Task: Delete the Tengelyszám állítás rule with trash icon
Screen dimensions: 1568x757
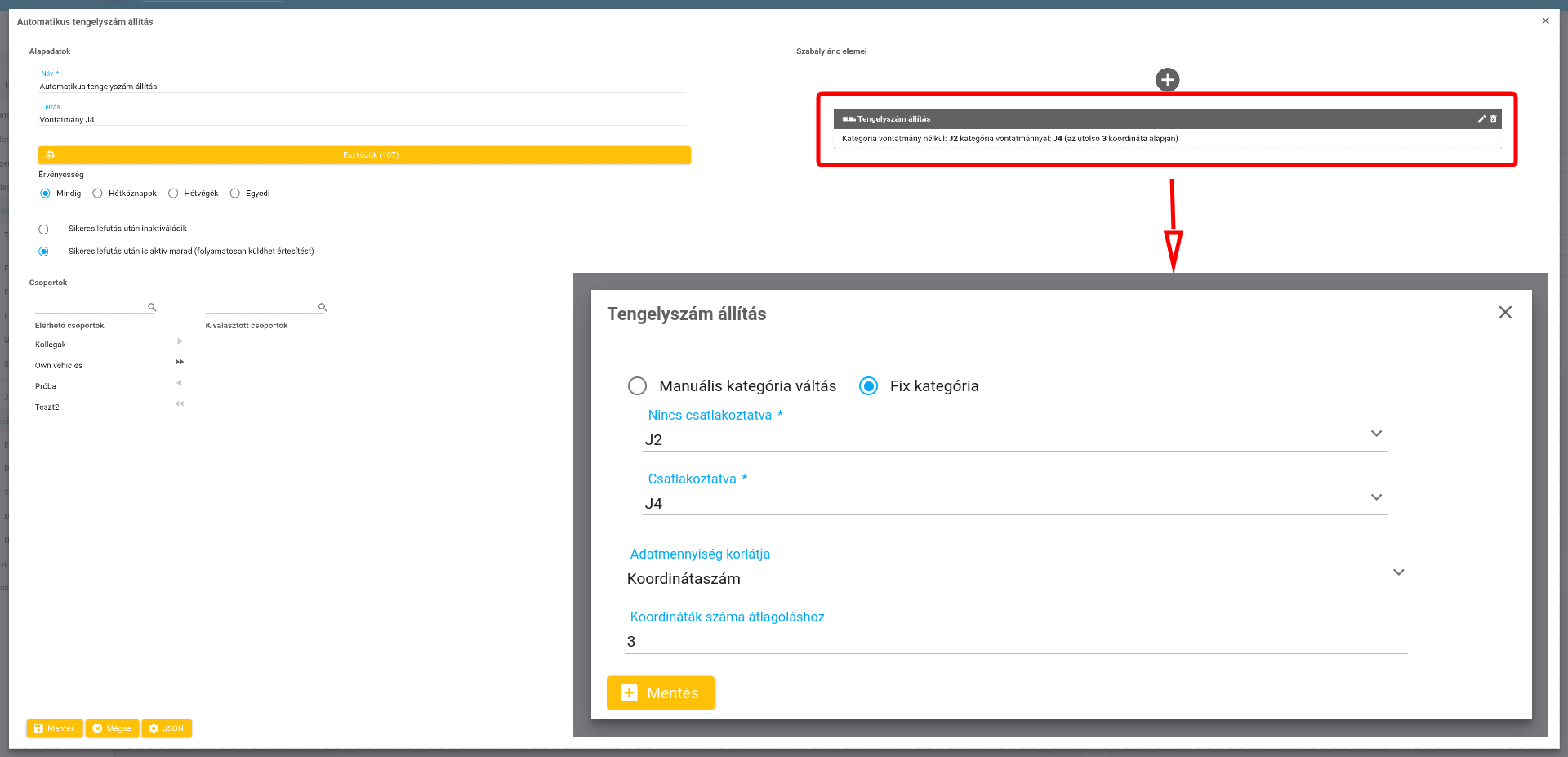Action: [1494, 119]
